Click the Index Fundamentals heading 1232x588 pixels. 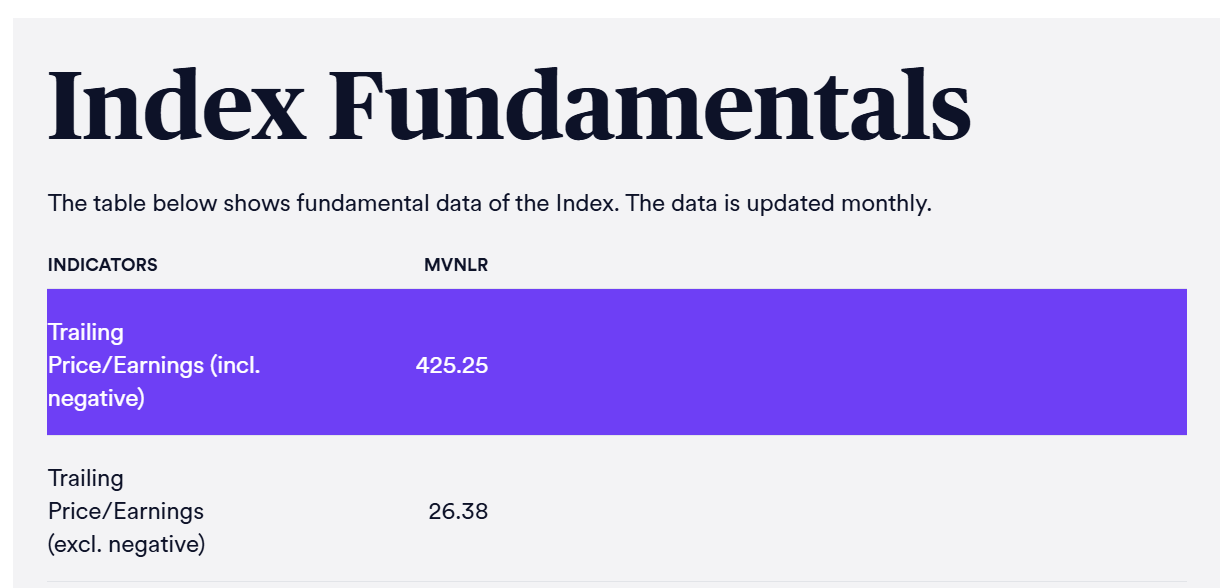click(x=508, y=105)
